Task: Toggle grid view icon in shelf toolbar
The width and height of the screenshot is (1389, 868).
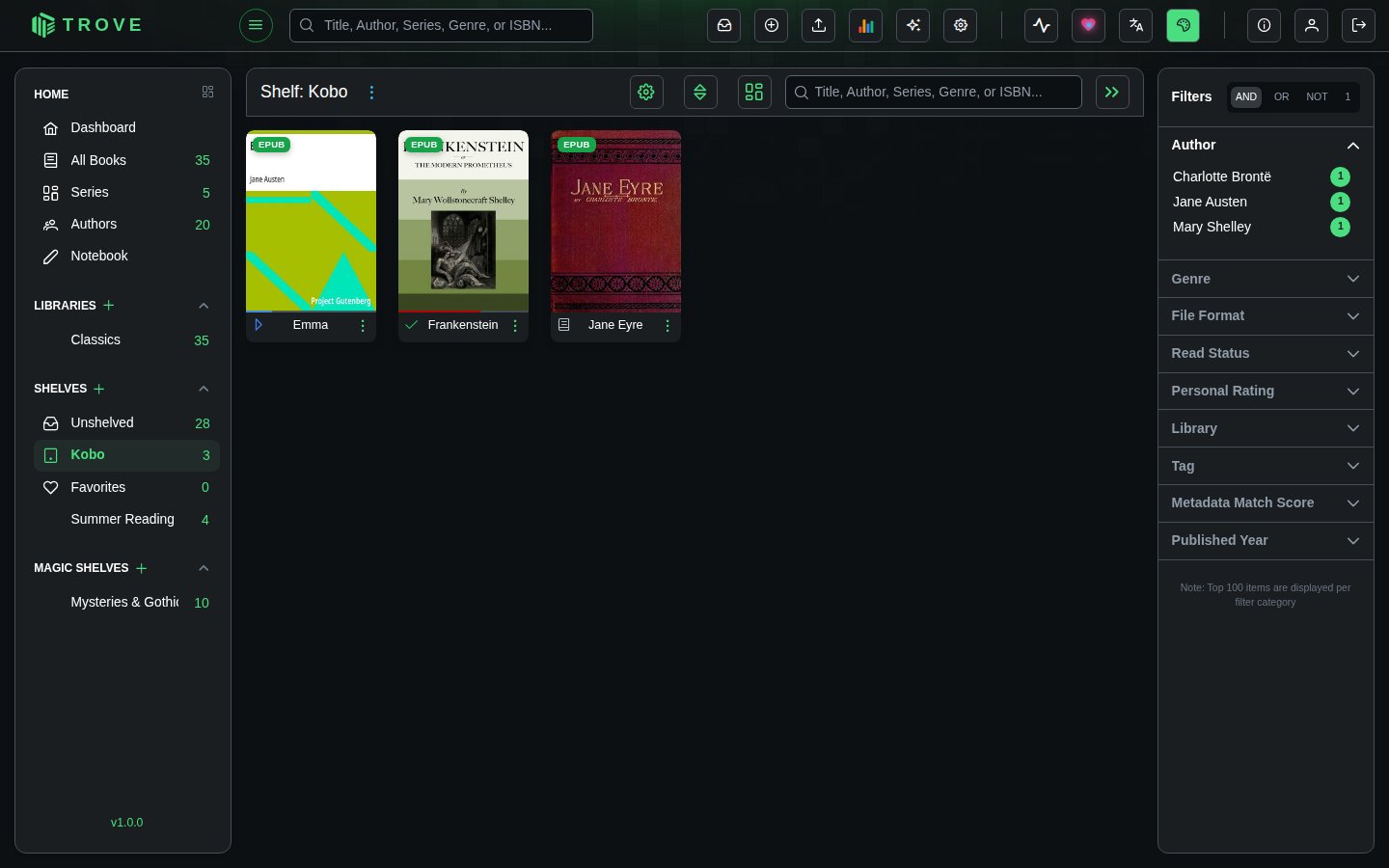Action: click(754, 92)
